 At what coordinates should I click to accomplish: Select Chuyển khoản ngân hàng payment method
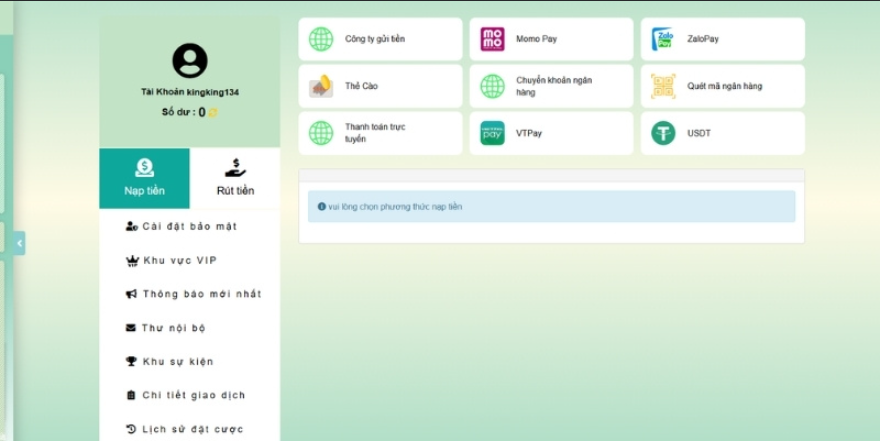[x=551, y=86]
